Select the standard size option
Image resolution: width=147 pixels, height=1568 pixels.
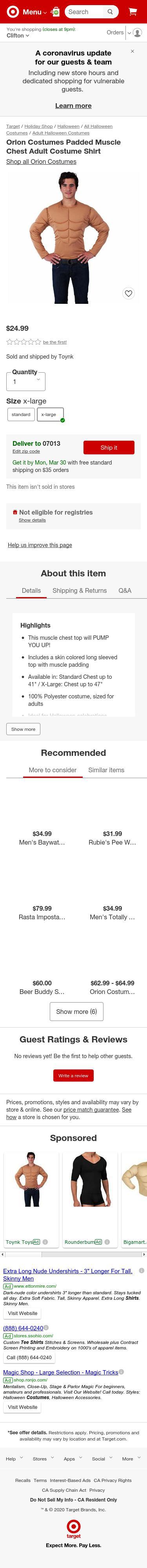coord(21,414)
